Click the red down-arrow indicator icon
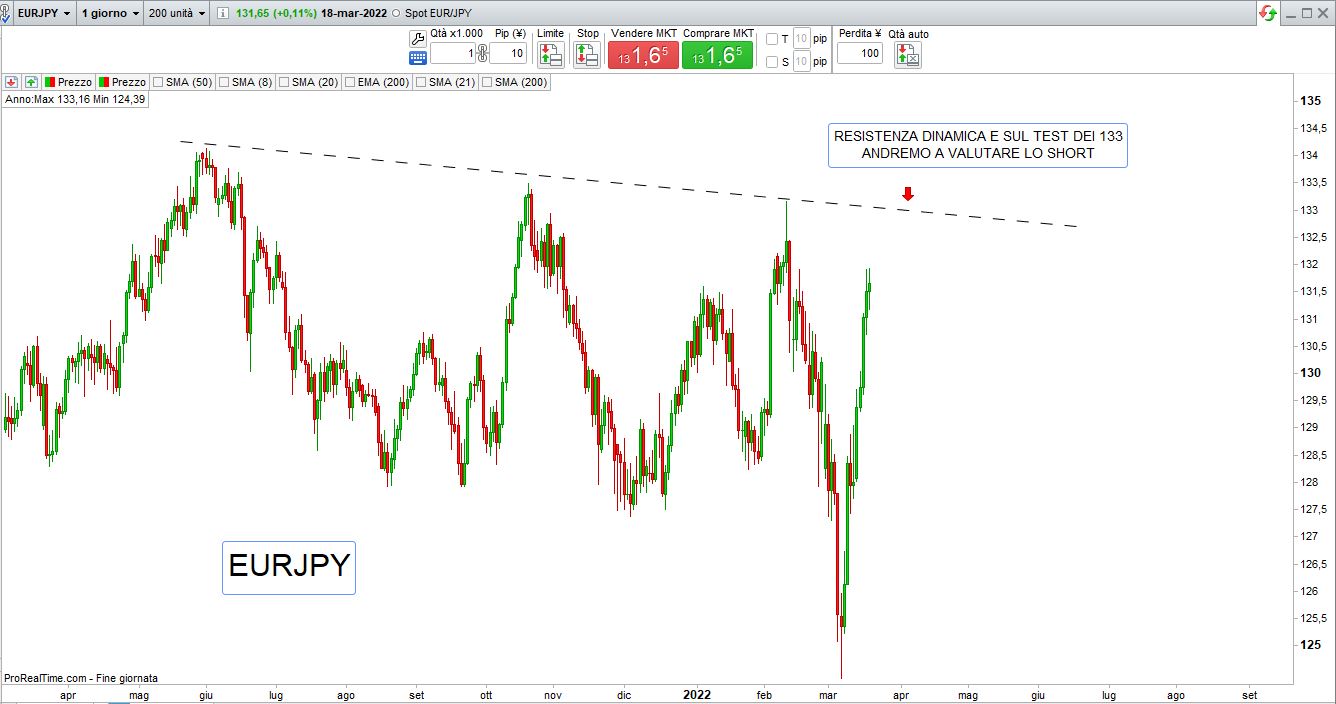The width and height of the screenshot is (1336, 704). point(12,82)
